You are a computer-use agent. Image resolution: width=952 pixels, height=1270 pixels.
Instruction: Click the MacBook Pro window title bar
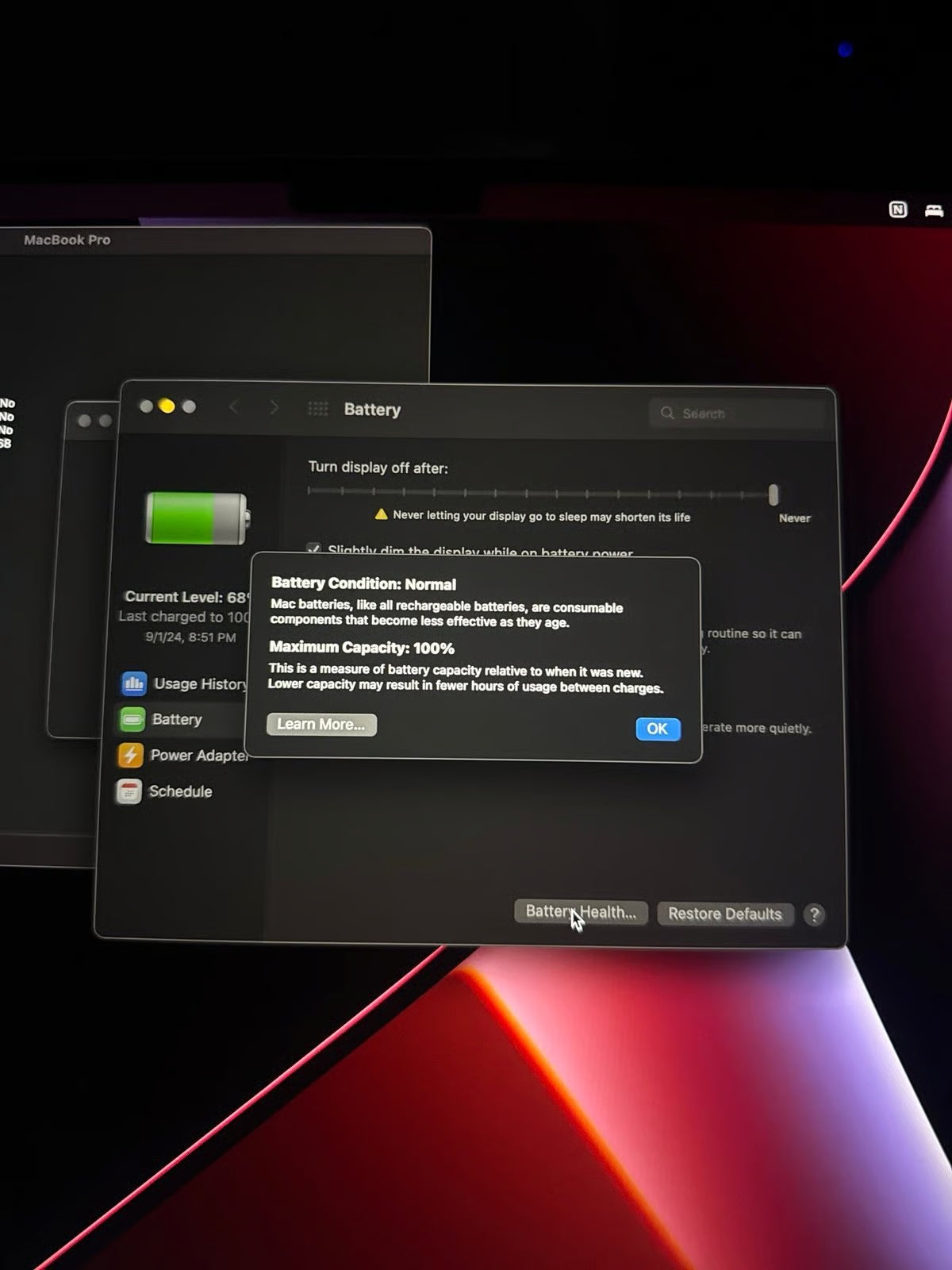214,240
